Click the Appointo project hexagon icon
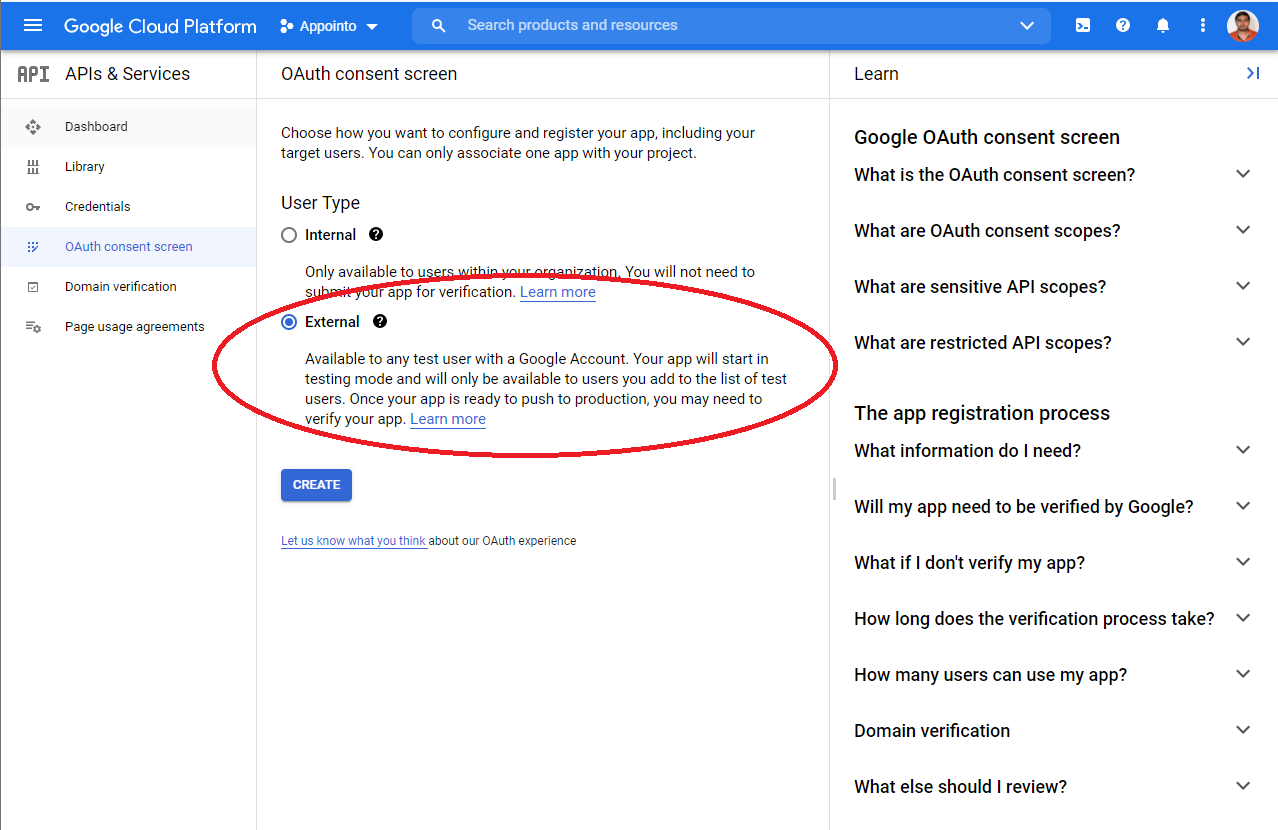1278x830 pixels. (287, 27)
